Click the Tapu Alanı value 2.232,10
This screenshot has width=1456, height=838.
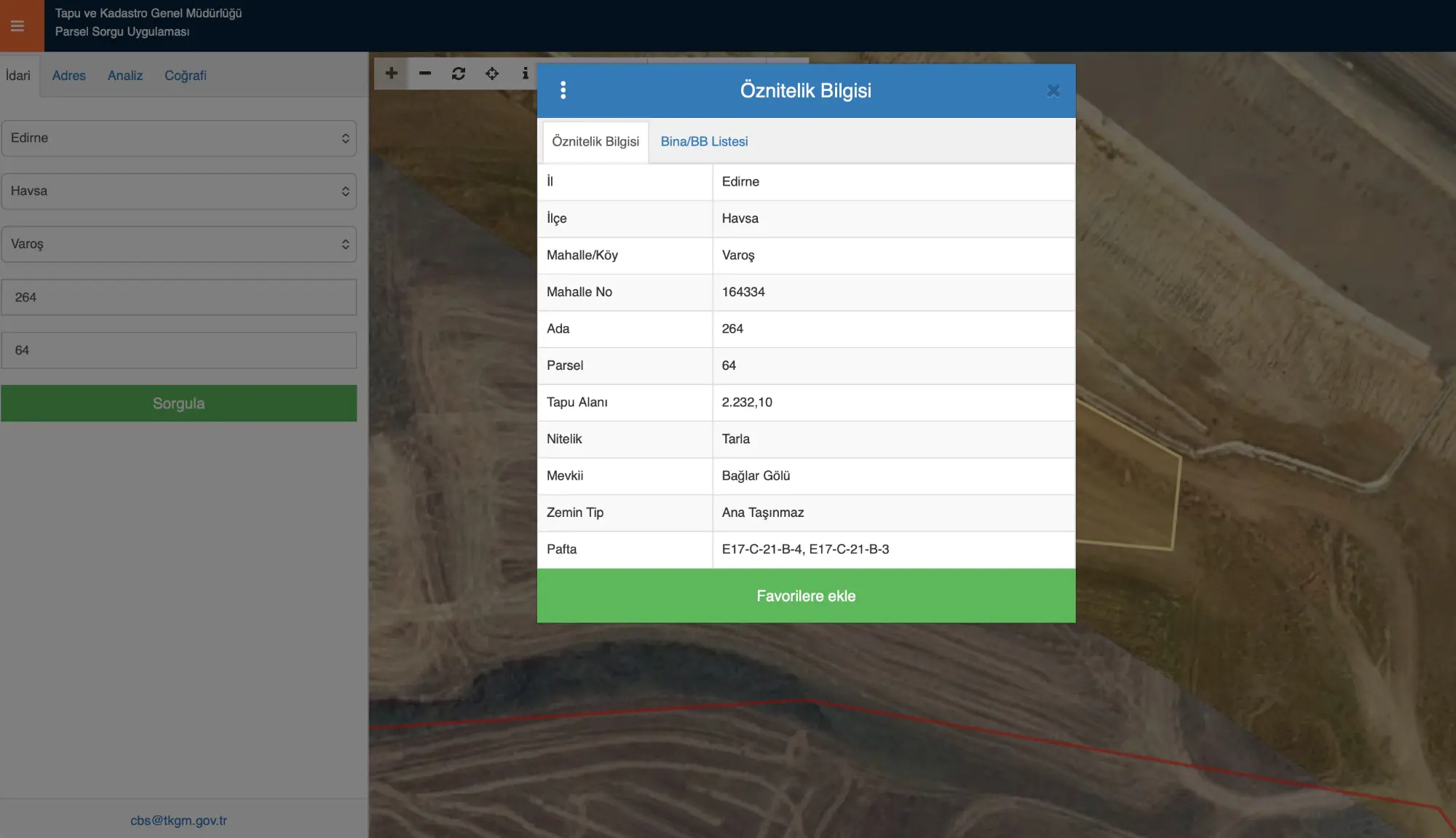pyautogui.click(x=747, y=403)
